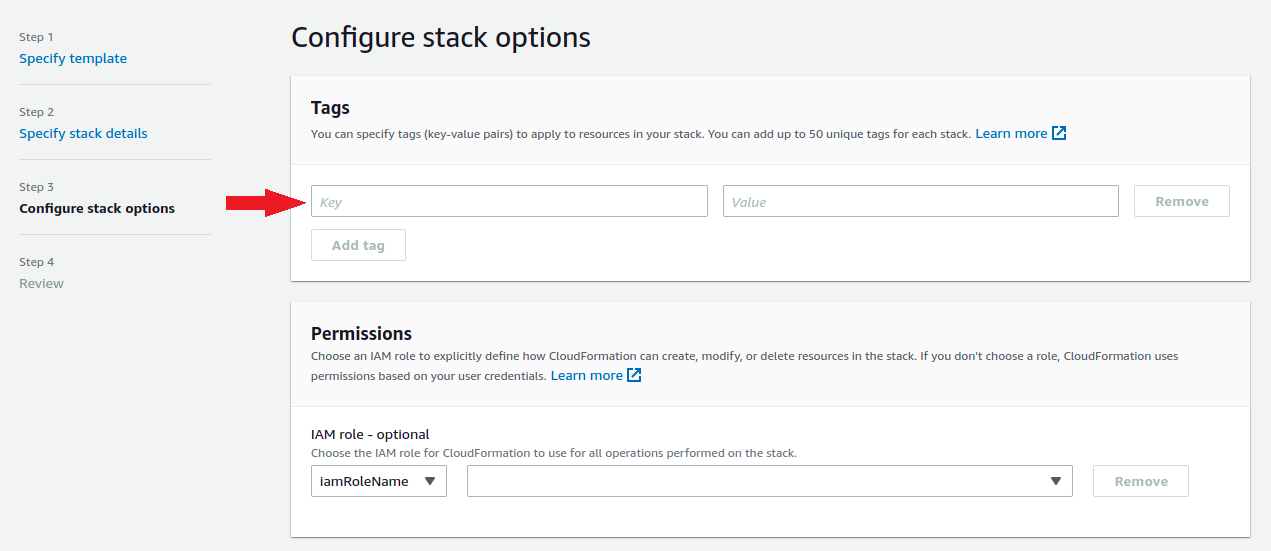Image resolution: width=1271 pixels, height=551 pixels.
Task: Click the Tags section heading
Action: (x=330, y=108)
